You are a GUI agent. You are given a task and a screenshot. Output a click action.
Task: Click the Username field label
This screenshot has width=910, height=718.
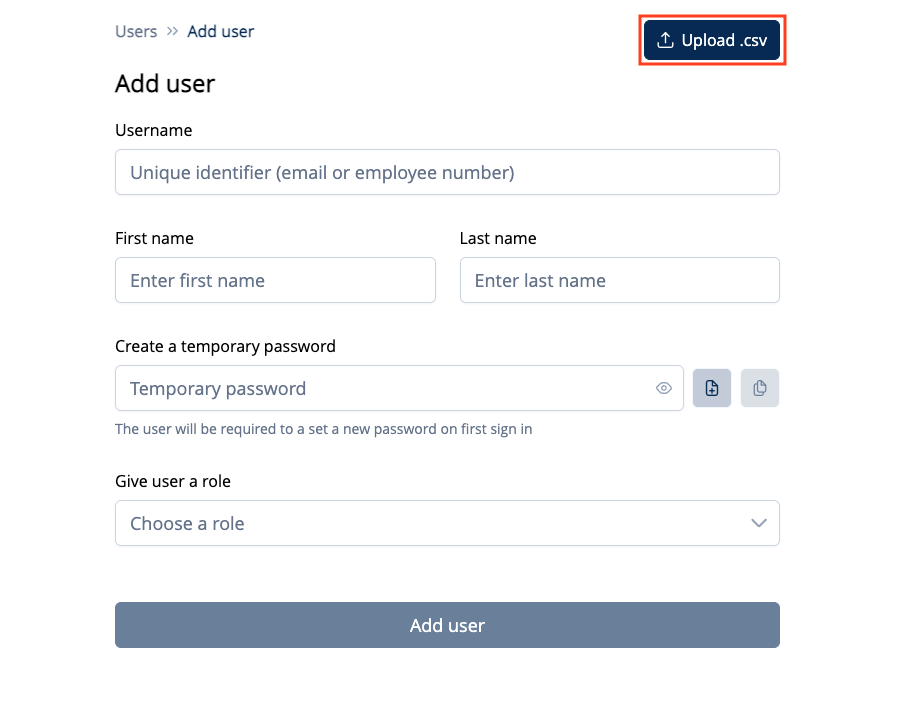(x=153, y=130)
